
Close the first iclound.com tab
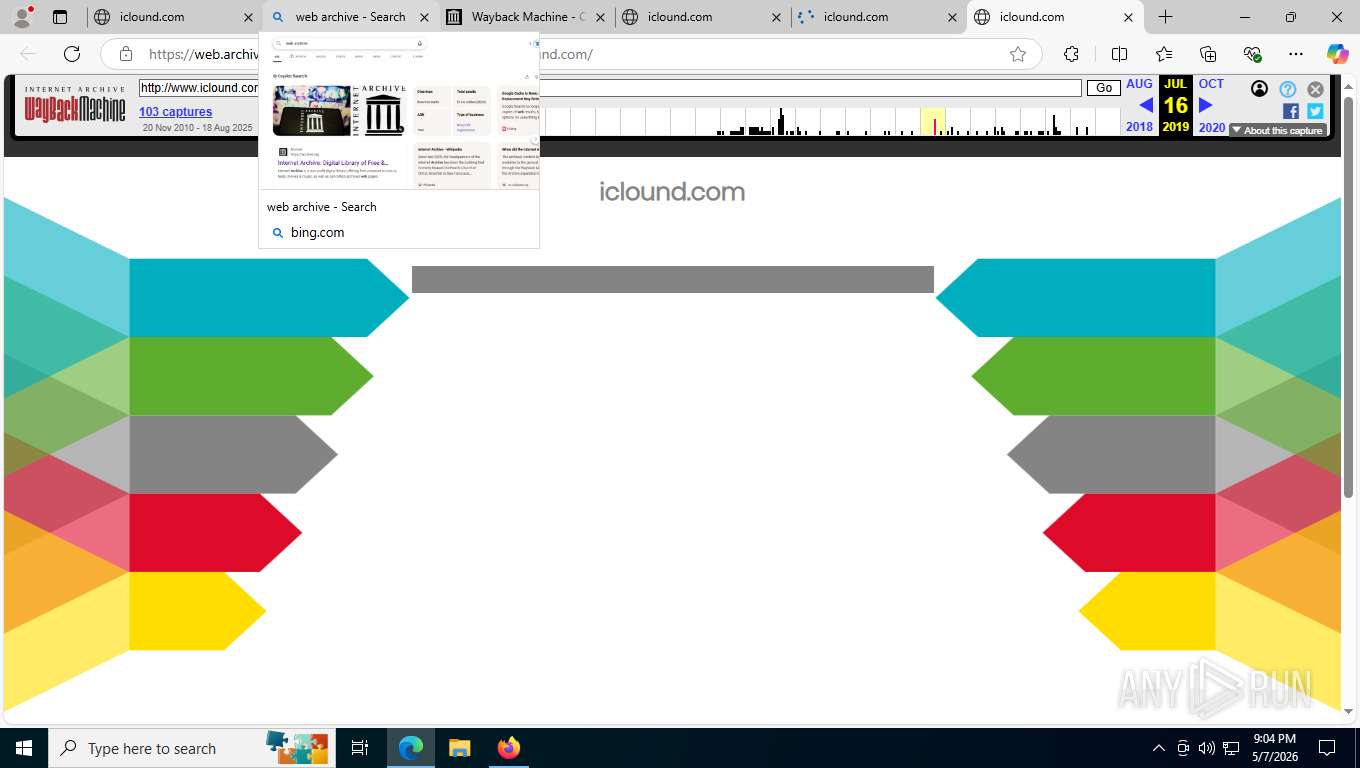tap(248, 17)
